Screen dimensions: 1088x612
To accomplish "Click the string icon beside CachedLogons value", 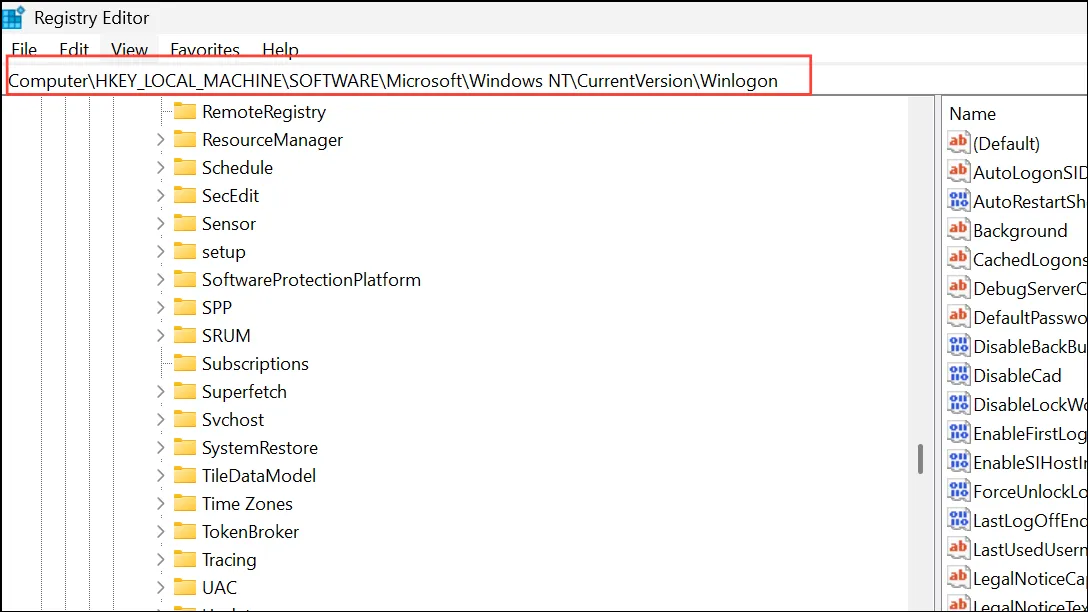I will click(x=958, y=259).
